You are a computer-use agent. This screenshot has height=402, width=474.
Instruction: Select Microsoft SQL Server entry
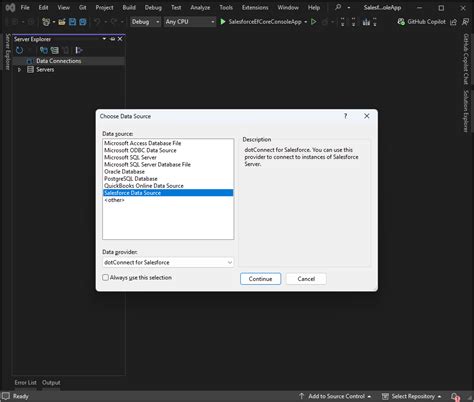click(x=168, y=157)
